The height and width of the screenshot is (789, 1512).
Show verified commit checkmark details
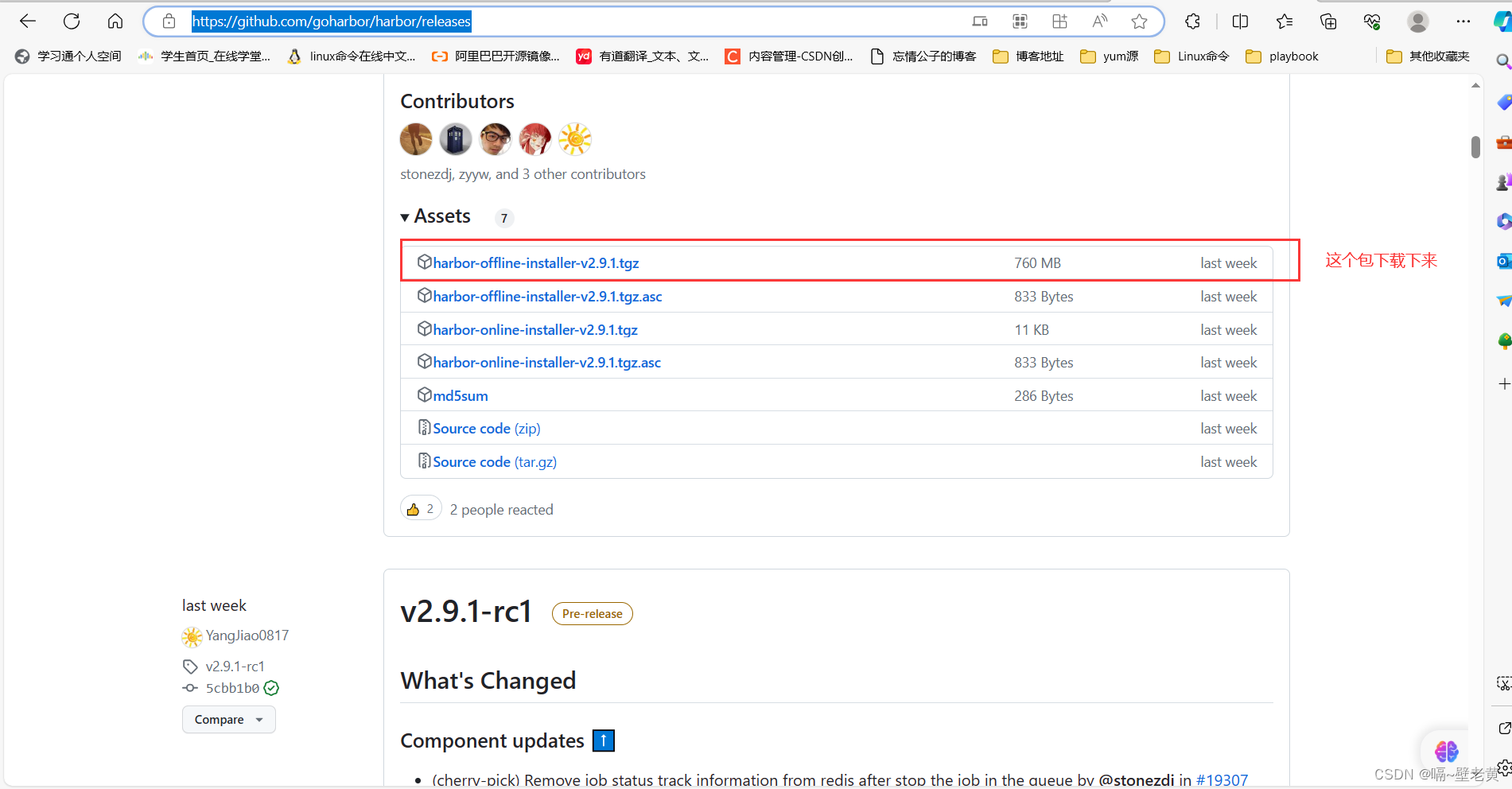[x=271, y=688]
